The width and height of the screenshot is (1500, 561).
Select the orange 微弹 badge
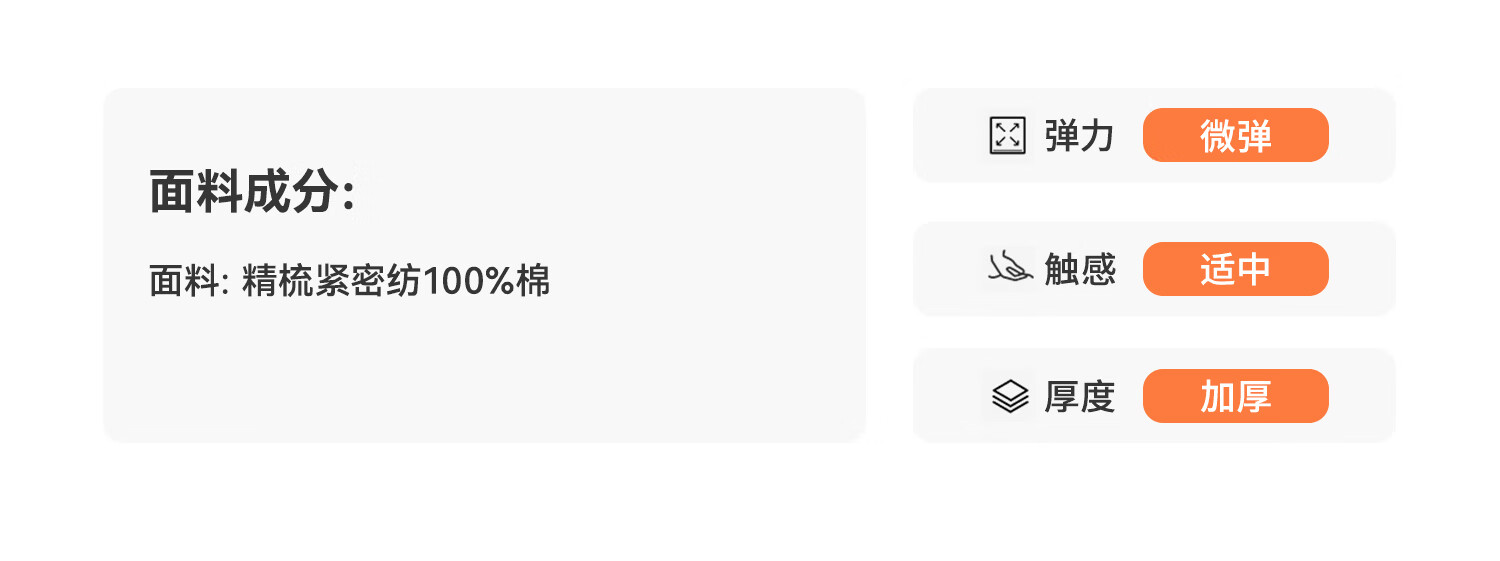click(1235, 136)
